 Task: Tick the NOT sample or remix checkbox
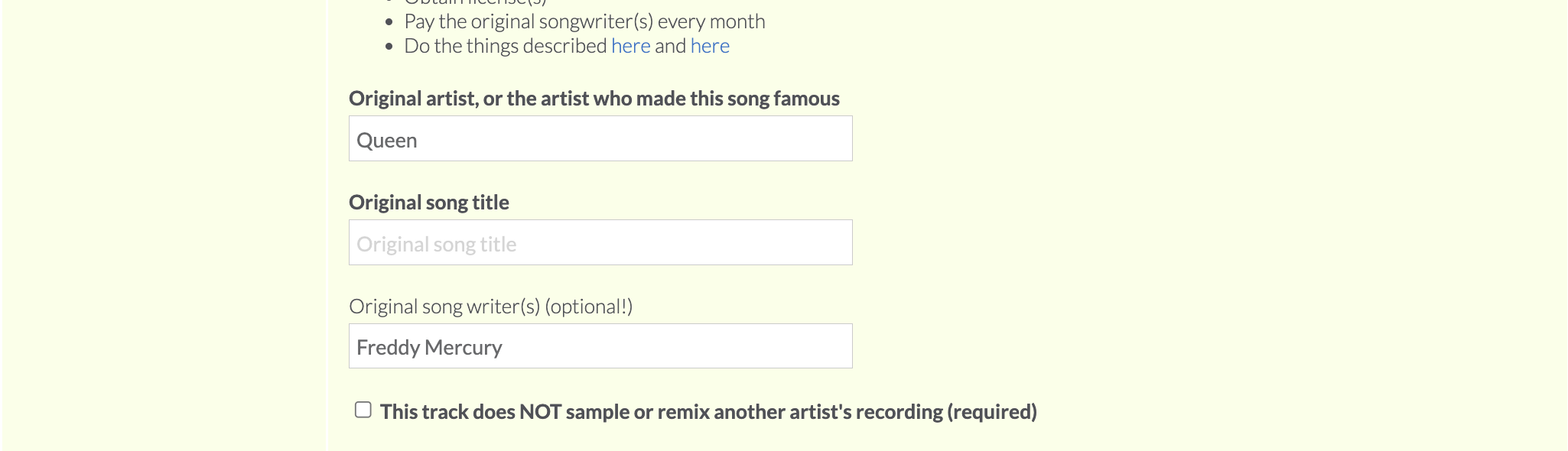[x=363, y=410]
